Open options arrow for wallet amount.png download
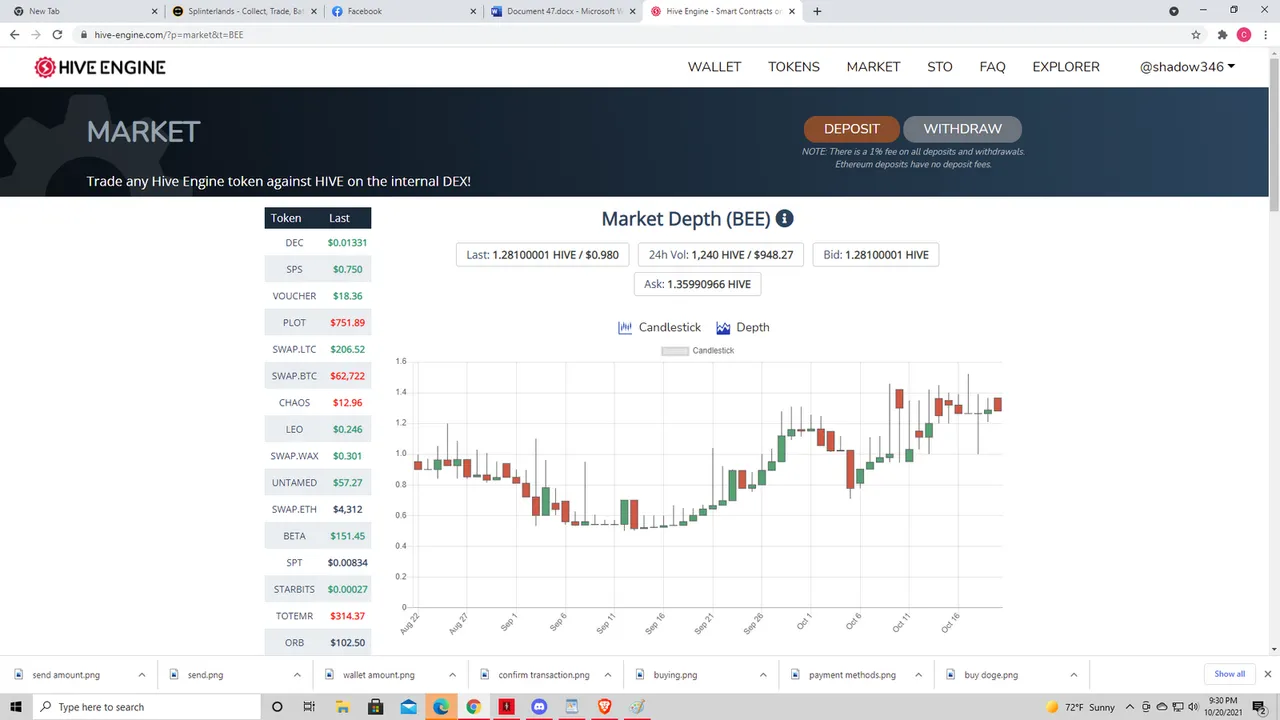Screen dimensions: 1280x720 click(x=452, y=675)
